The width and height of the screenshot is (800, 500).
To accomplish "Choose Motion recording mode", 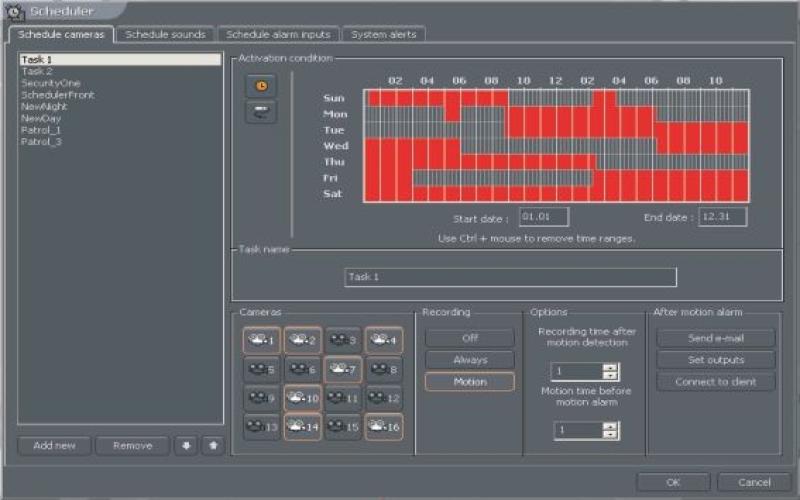I will point(469,381).
